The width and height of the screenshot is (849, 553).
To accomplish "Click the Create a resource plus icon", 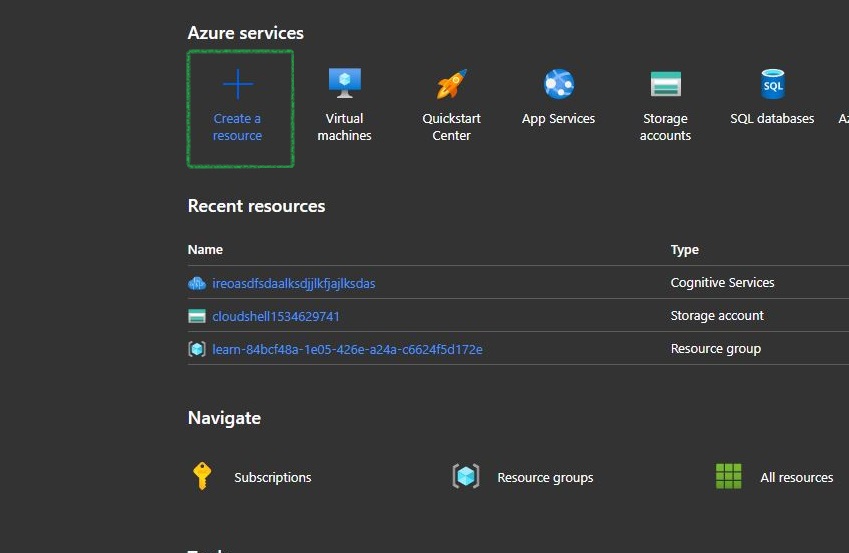I will 238,84.
